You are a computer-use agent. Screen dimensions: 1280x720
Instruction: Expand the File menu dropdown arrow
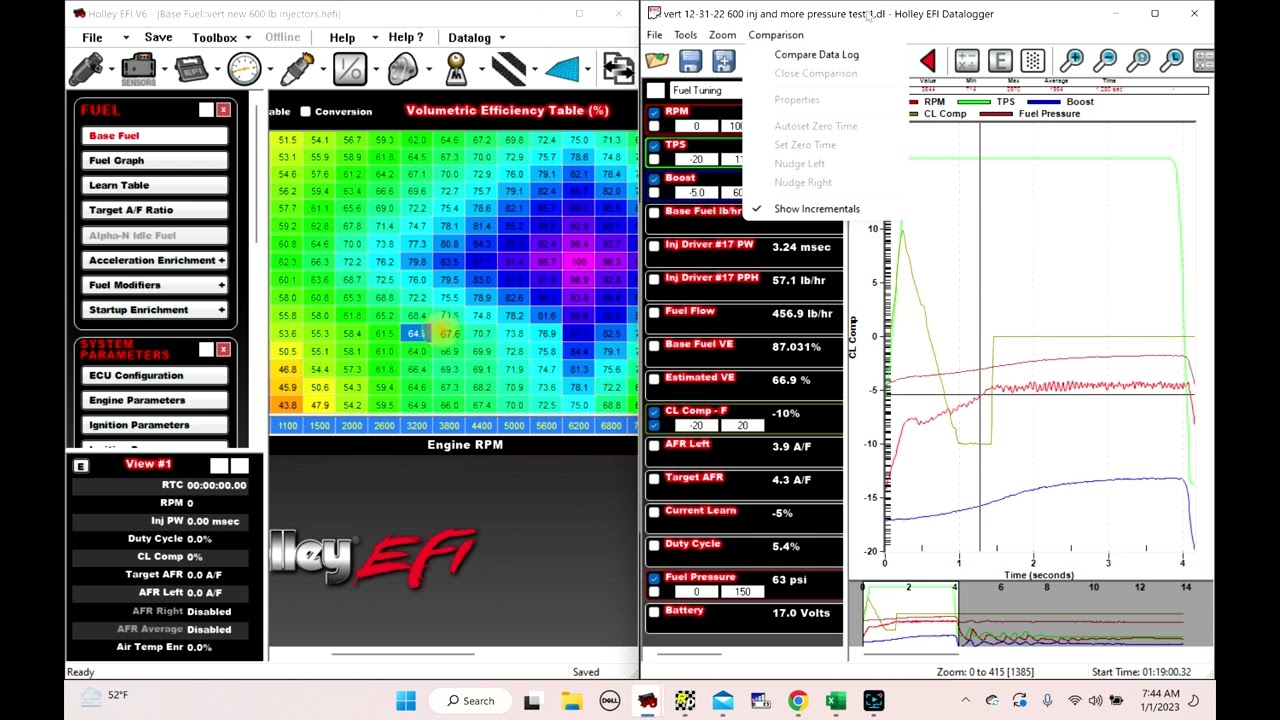tap(125, 38)
